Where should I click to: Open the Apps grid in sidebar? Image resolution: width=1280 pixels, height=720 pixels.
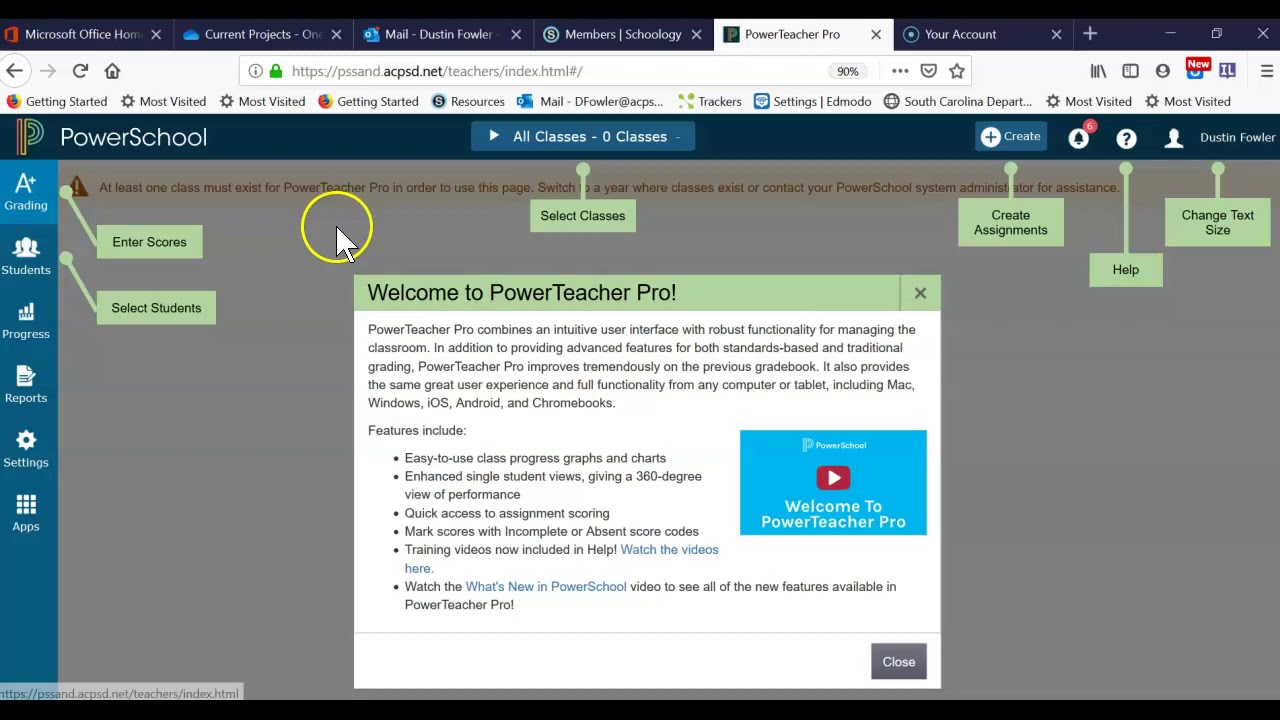26,513
